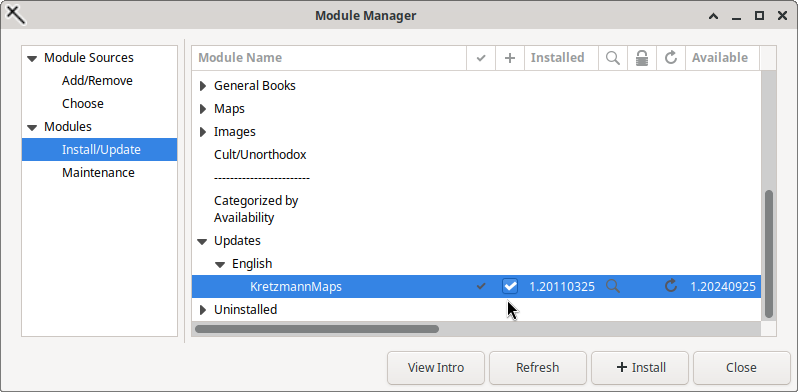Maximize the Module Manager window
Viewport: 798px width, 392px height.
click(759, 16)
